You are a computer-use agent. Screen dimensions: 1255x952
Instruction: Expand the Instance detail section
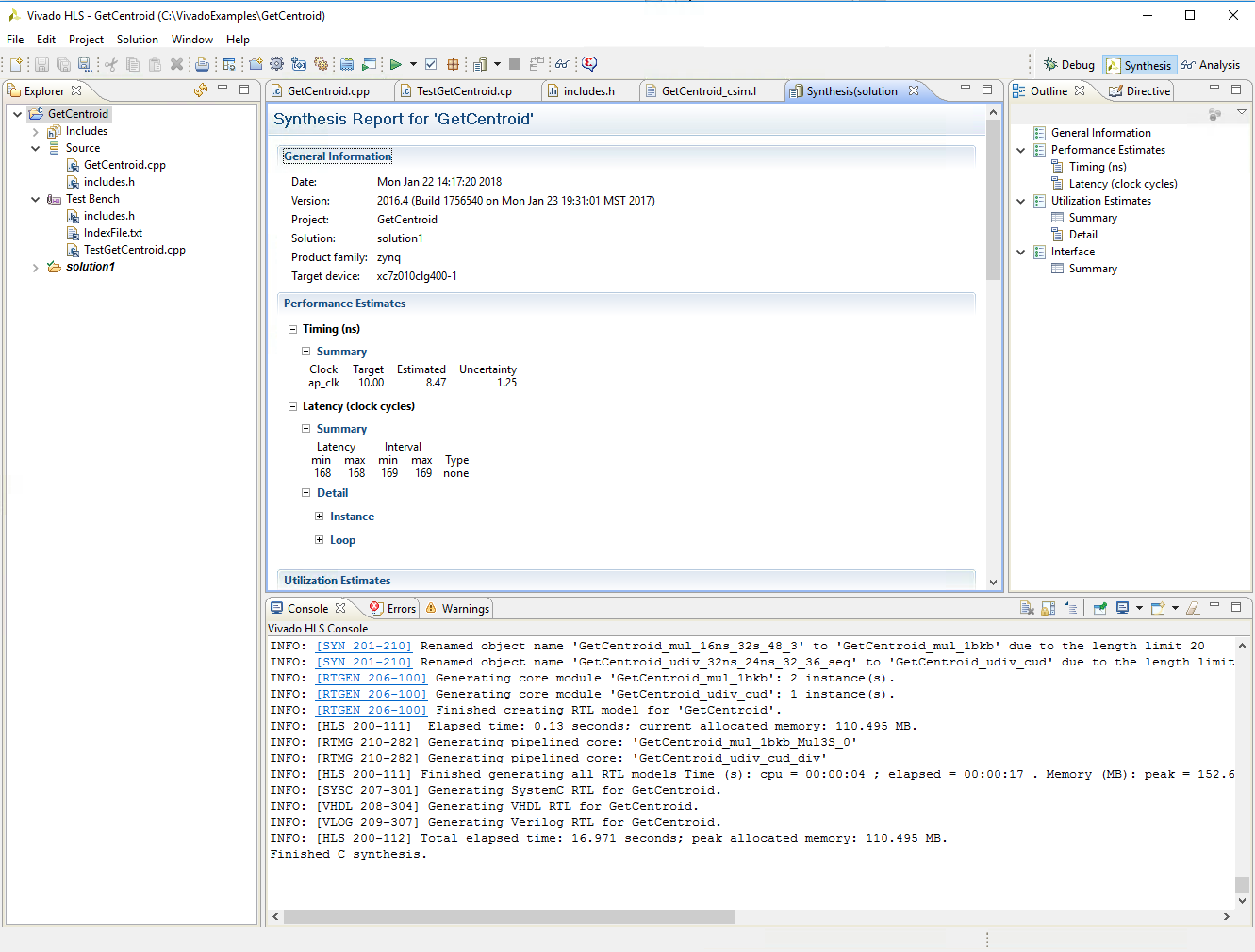coord(319,517)
